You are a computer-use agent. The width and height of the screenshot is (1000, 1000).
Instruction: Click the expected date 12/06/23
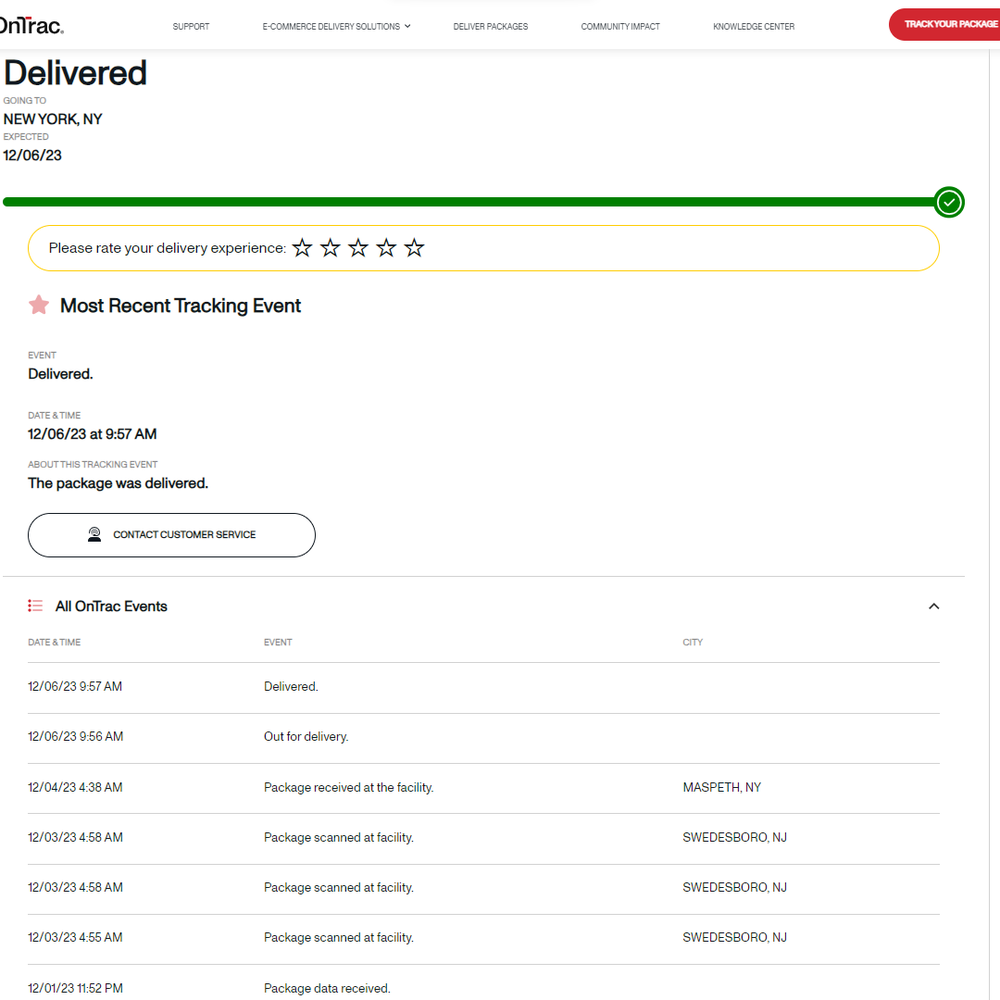[x=33, y=155]
